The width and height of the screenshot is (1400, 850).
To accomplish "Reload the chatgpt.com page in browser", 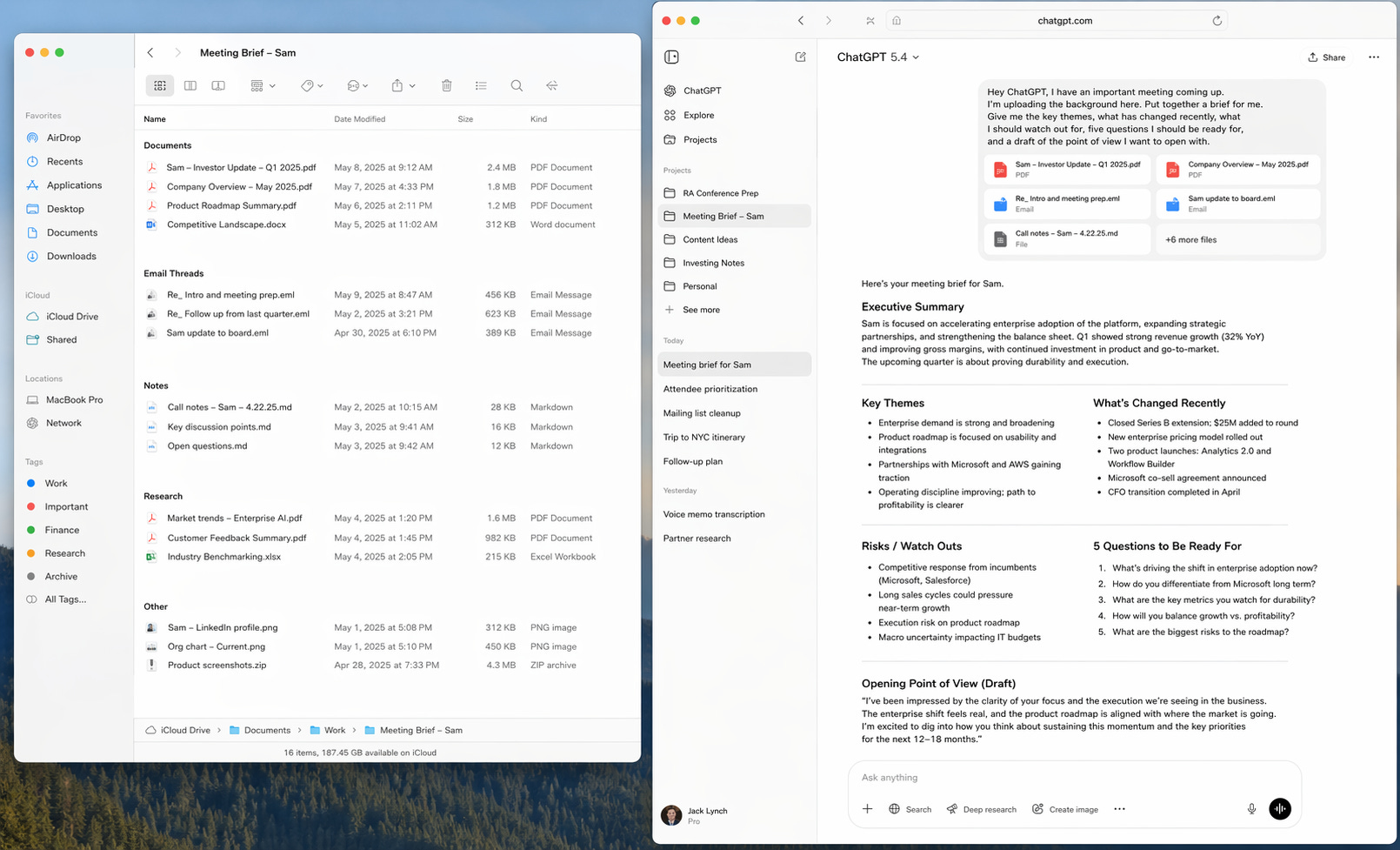I will (1217, 21).
